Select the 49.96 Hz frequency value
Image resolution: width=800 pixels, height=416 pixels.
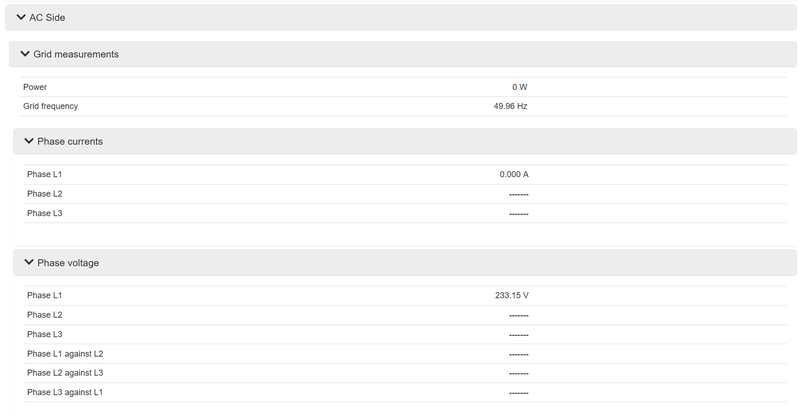pyautogui.click(x=510, y=106)
